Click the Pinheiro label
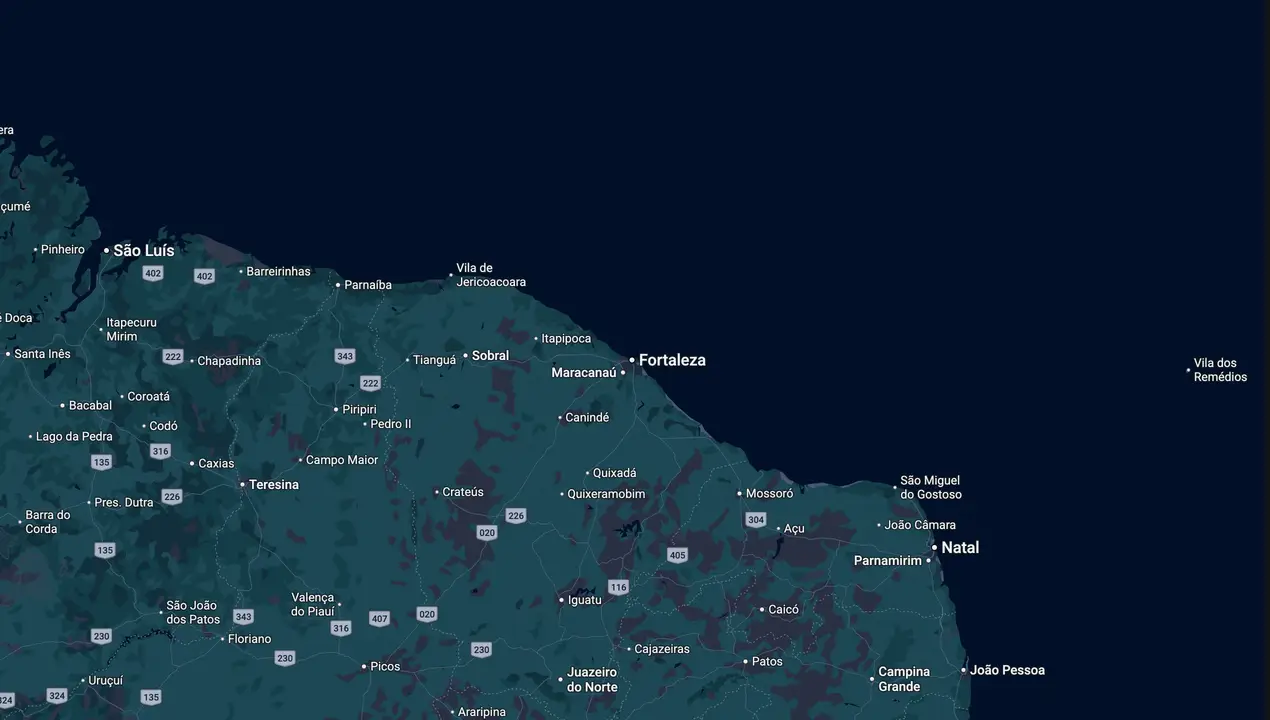This screenshot has height=720, width=1270. coord(63,250)
